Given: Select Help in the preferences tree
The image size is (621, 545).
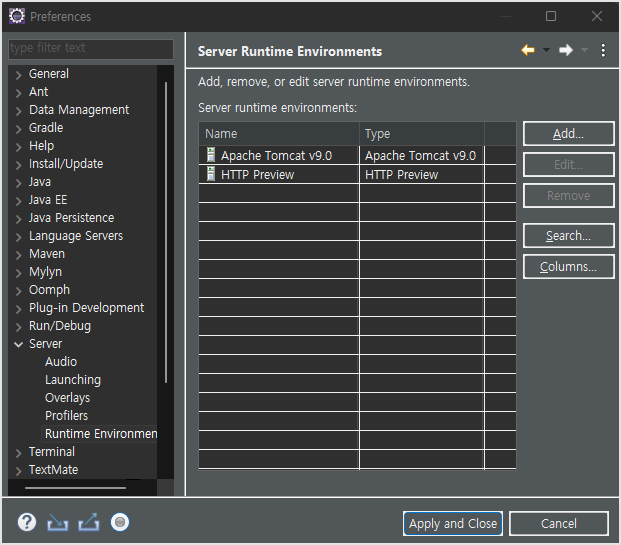Looking at the screenshot, I should [41, 146].
